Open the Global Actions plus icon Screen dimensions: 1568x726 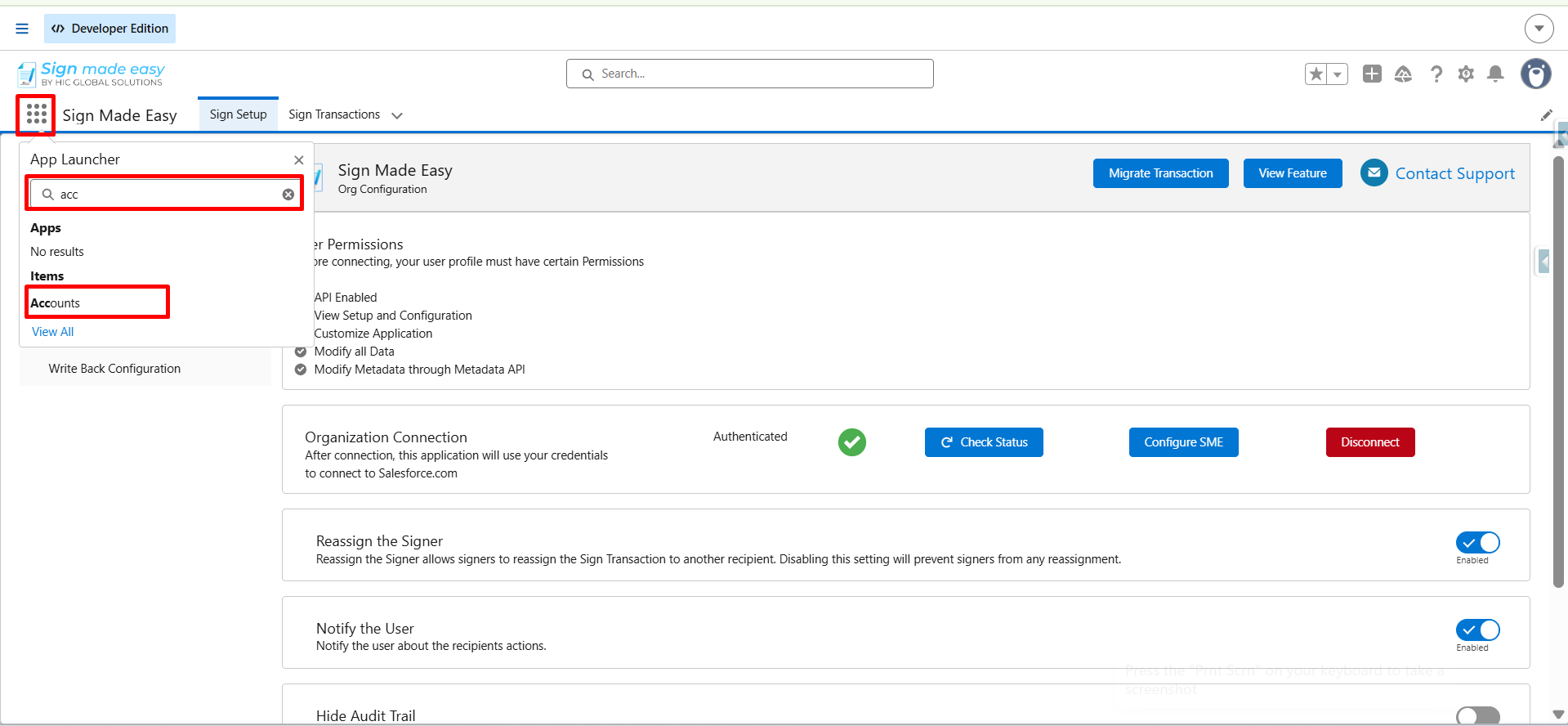point(1372,74)
